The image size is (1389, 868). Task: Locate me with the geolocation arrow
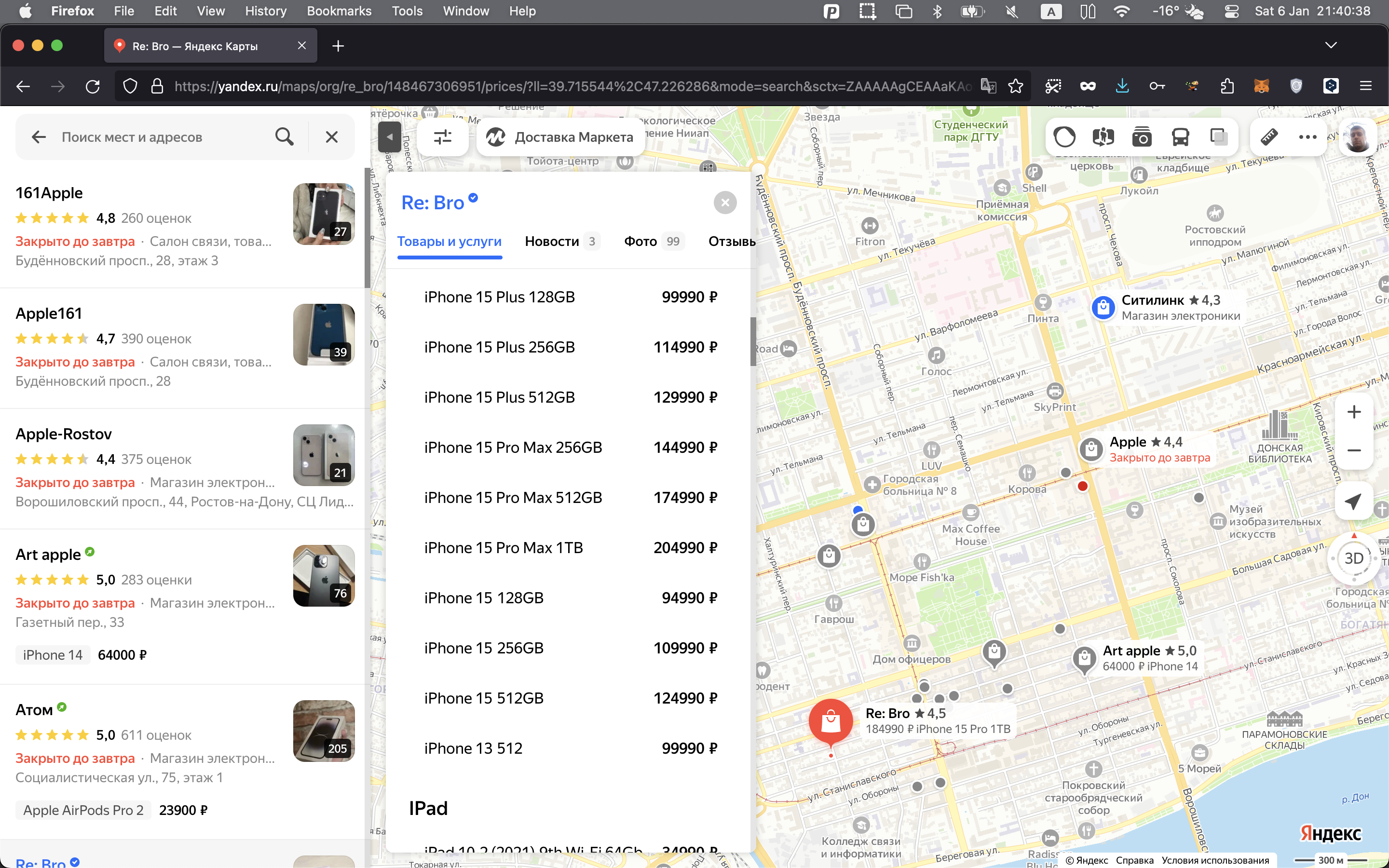pyautogui.click(x=1354, y=501)
